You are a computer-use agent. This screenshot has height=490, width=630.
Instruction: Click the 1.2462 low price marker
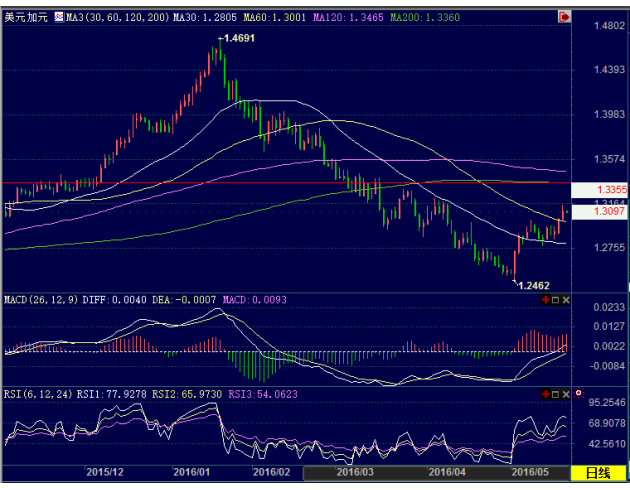532,285
